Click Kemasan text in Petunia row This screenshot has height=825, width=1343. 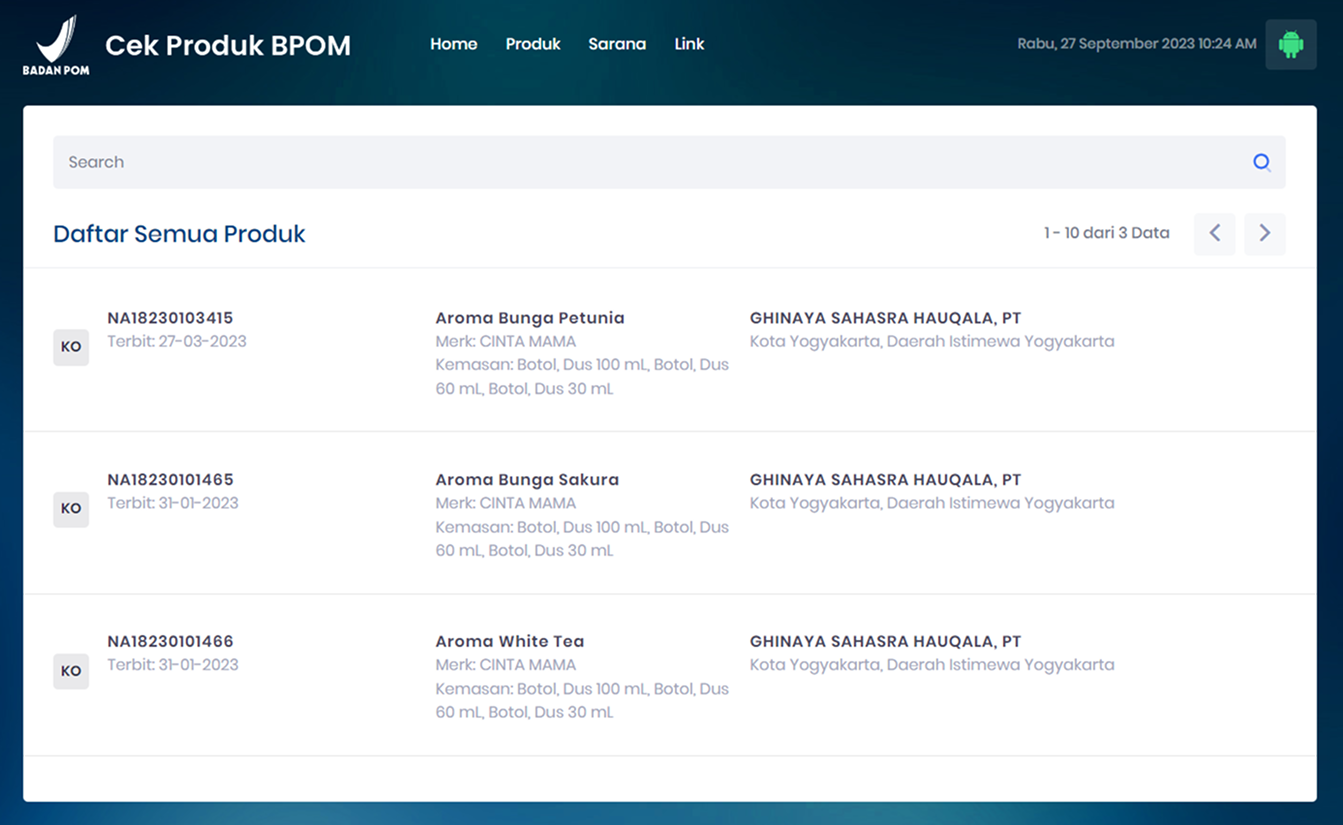coord(582,377)
